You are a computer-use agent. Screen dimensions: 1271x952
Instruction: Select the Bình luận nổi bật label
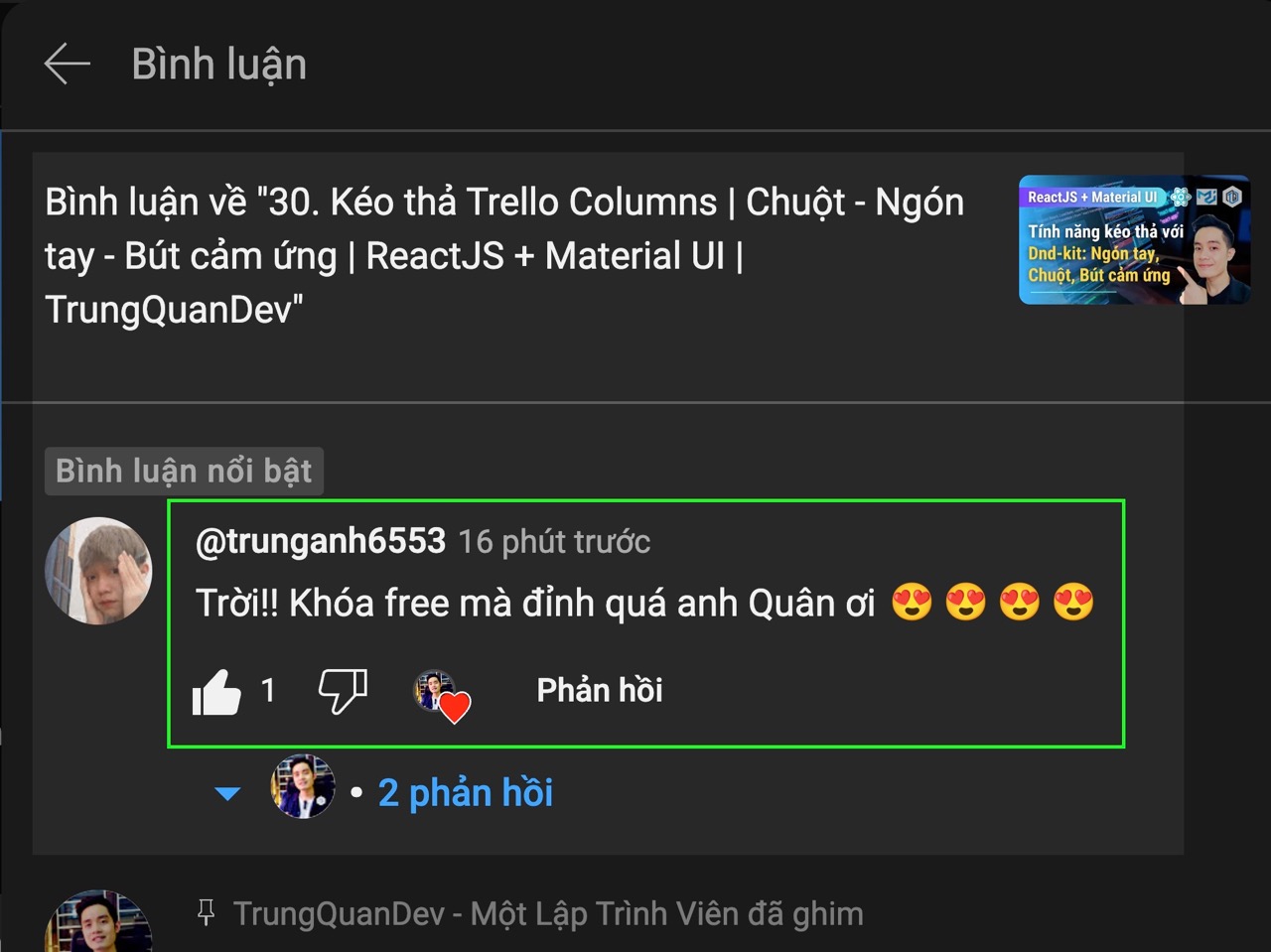pos(184,471)
